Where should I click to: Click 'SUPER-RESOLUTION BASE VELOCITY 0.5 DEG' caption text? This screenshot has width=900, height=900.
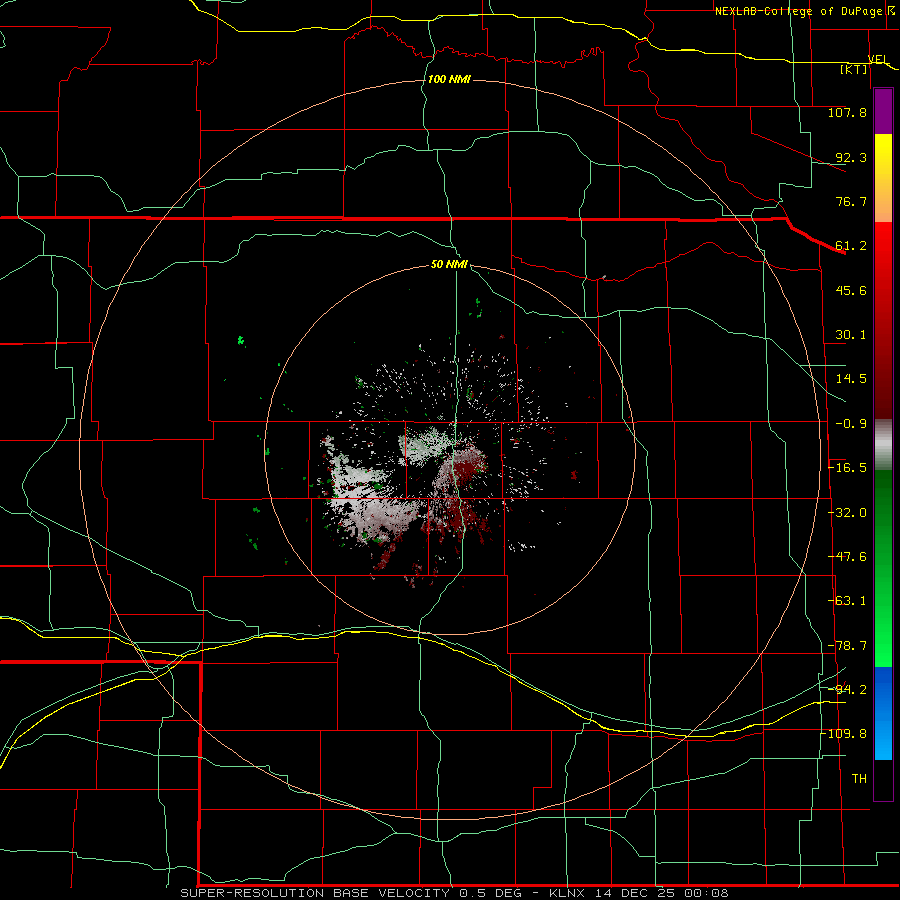coord(351,893)
